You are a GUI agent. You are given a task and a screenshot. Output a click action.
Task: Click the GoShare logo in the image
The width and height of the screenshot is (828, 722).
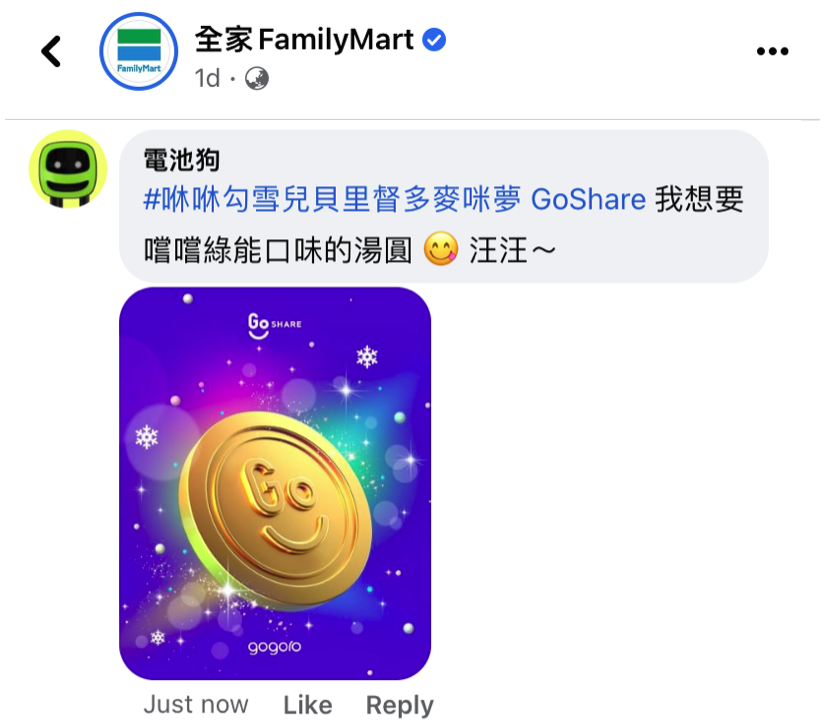(274, 325)
